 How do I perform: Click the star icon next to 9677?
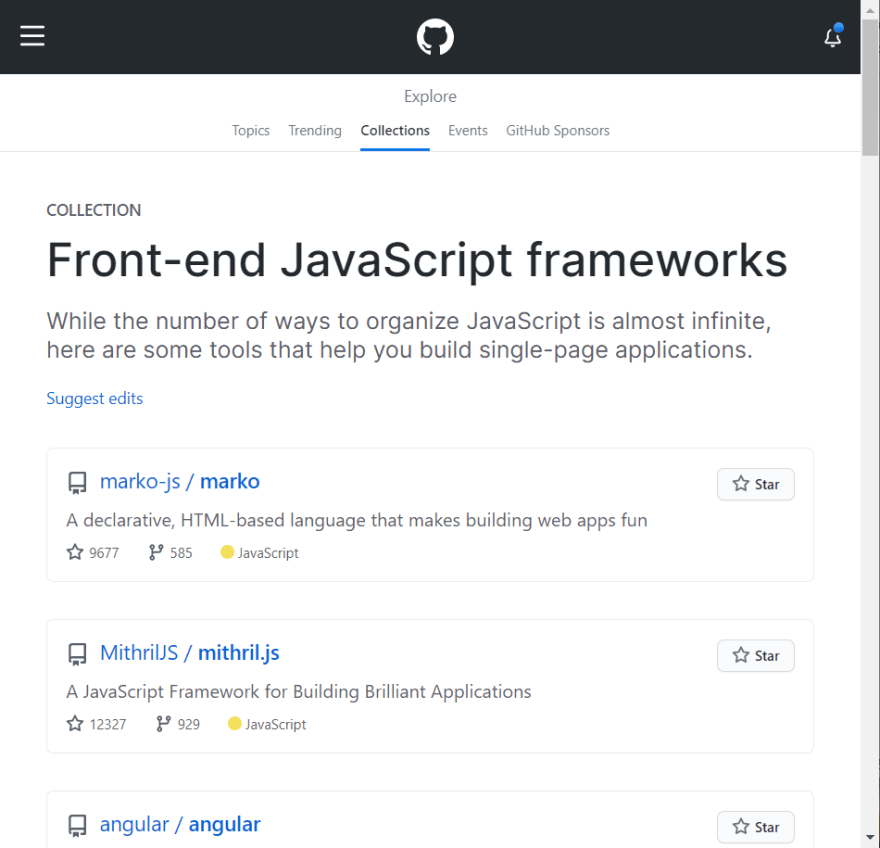coord(75,552)
